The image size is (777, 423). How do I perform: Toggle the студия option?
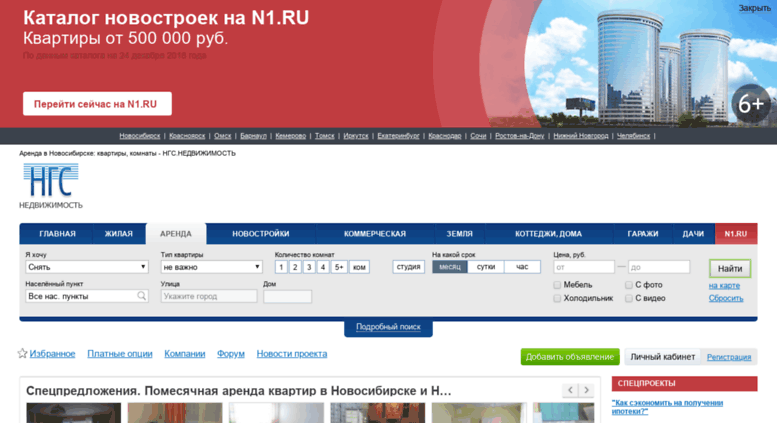click(x=408, y=266)
